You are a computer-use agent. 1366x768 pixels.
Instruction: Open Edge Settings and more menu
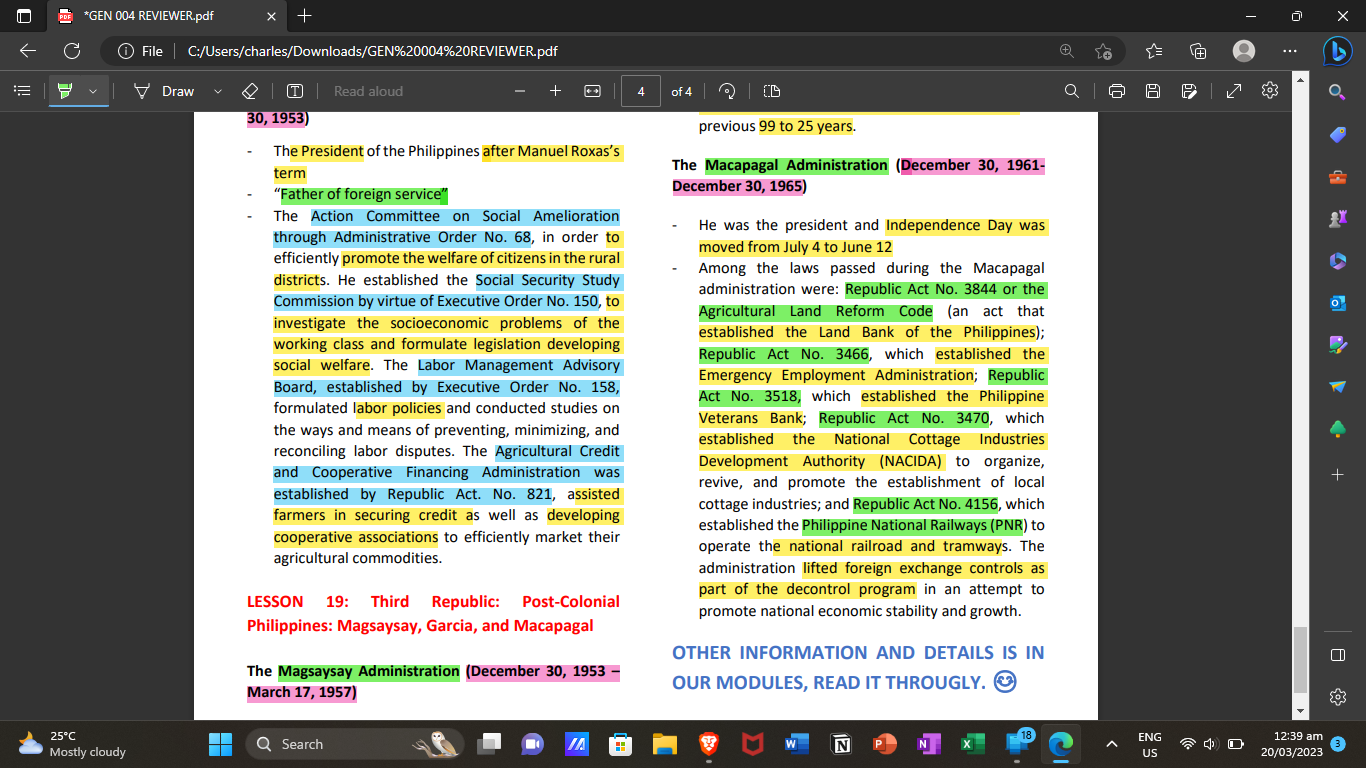tap(1290, 51)
